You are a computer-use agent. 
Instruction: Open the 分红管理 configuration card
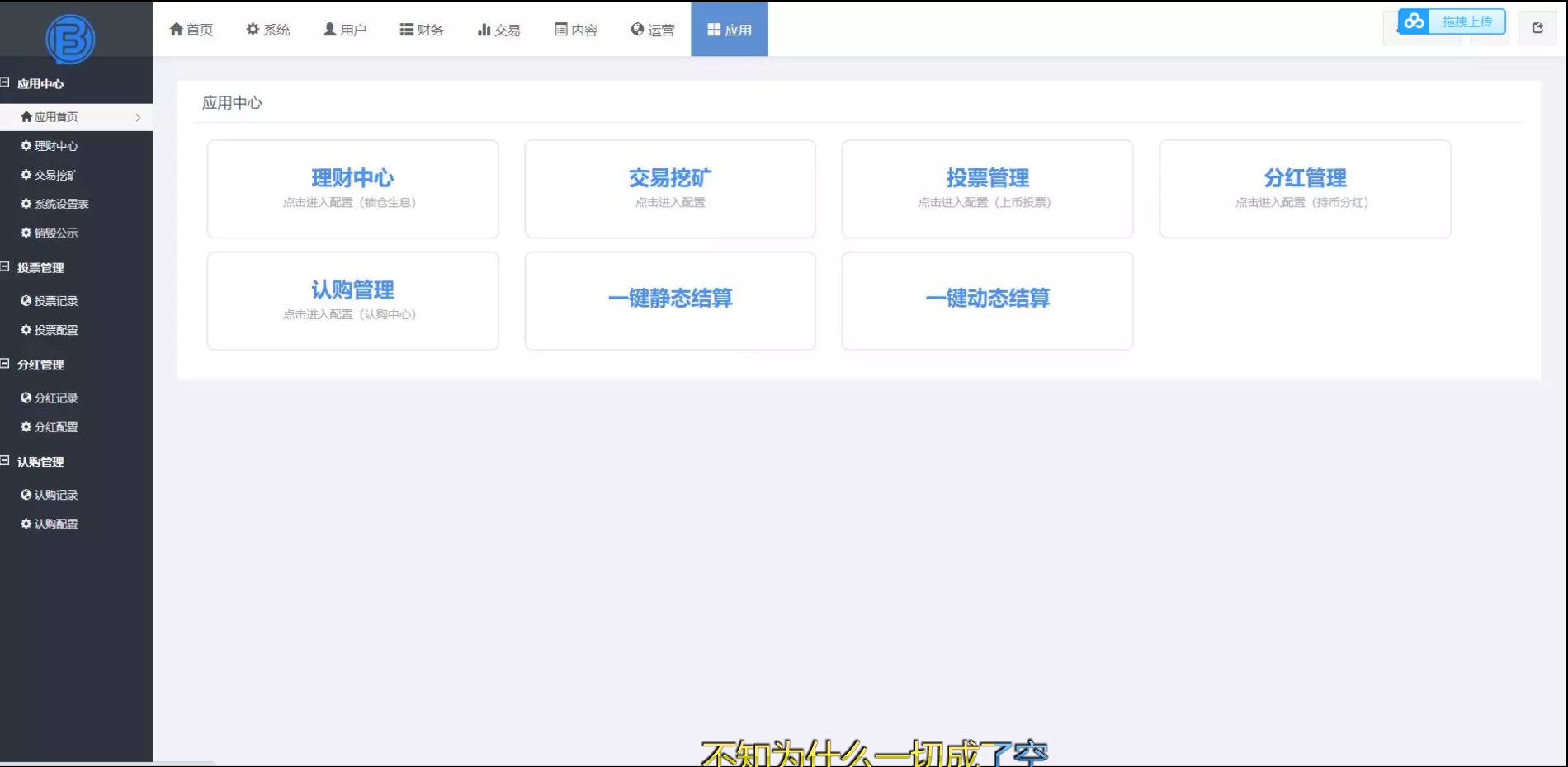tap(1304, 189)
